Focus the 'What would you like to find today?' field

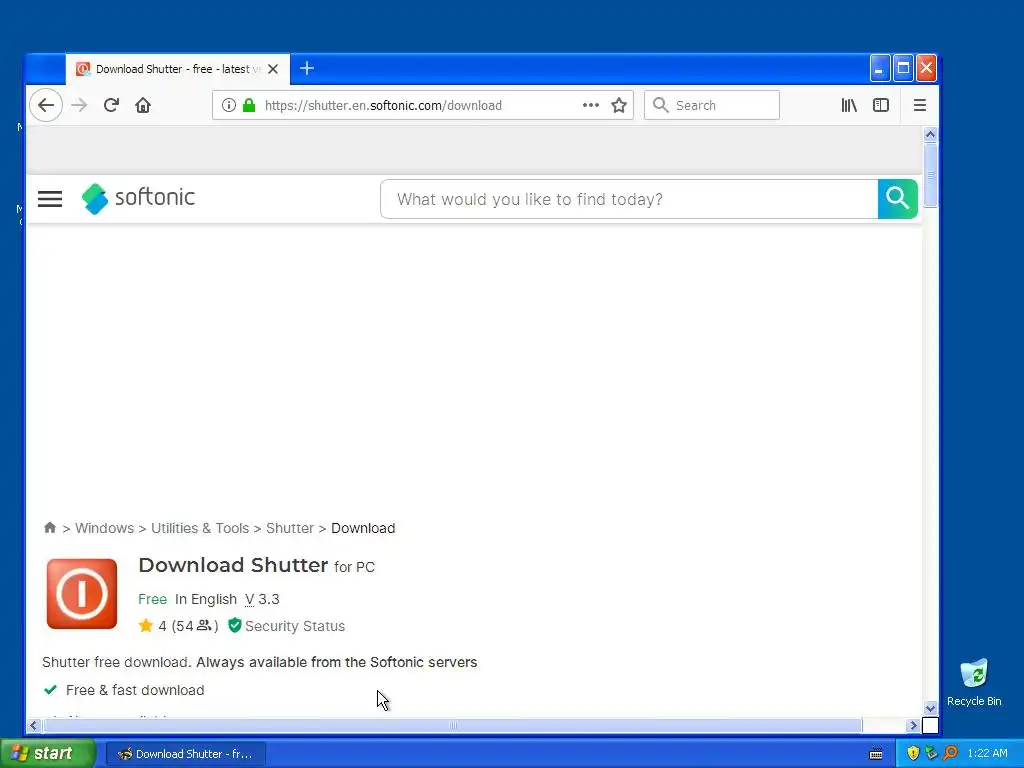(629, 199)
